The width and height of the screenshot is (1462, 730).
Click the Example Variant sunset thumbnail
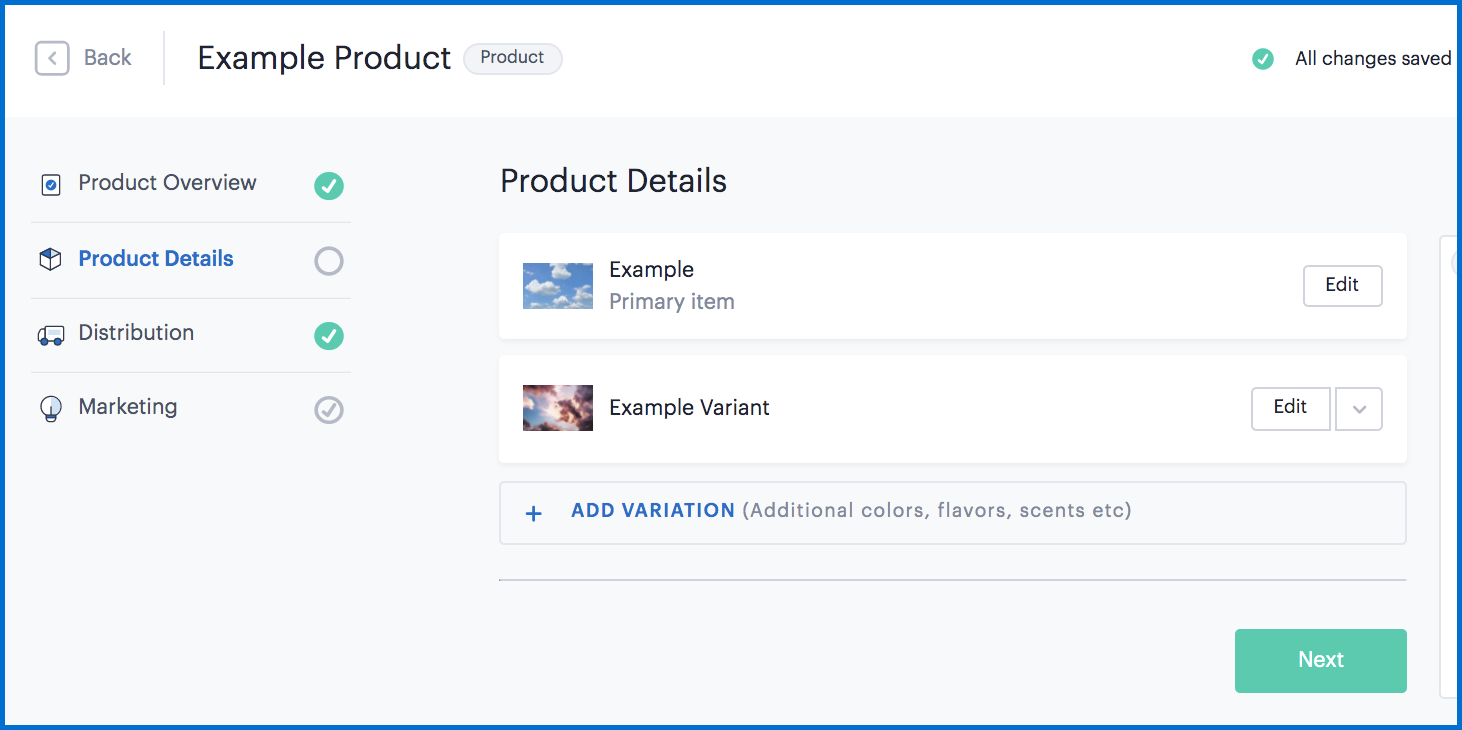558,408
